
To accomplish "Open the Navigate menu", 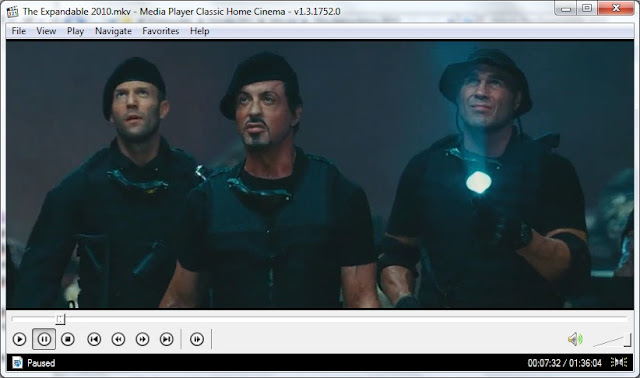I will tap(113, 31).
